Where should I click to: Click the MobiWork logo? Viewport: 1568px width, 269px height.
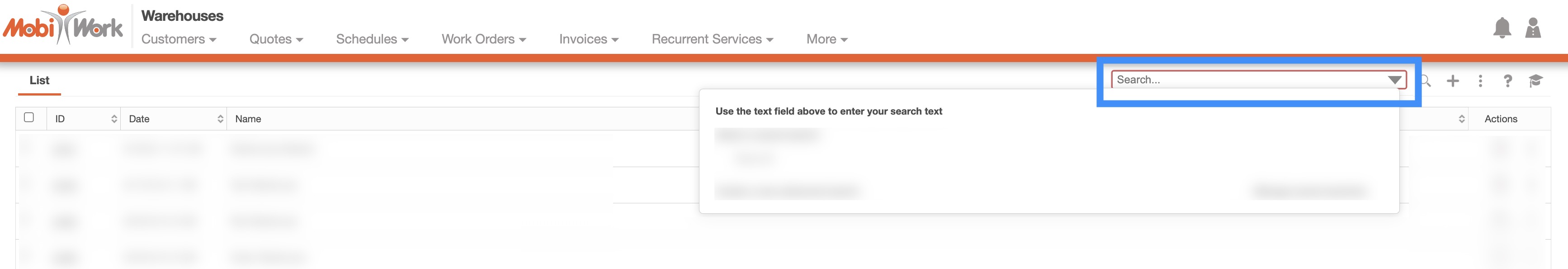coord(63,26)
